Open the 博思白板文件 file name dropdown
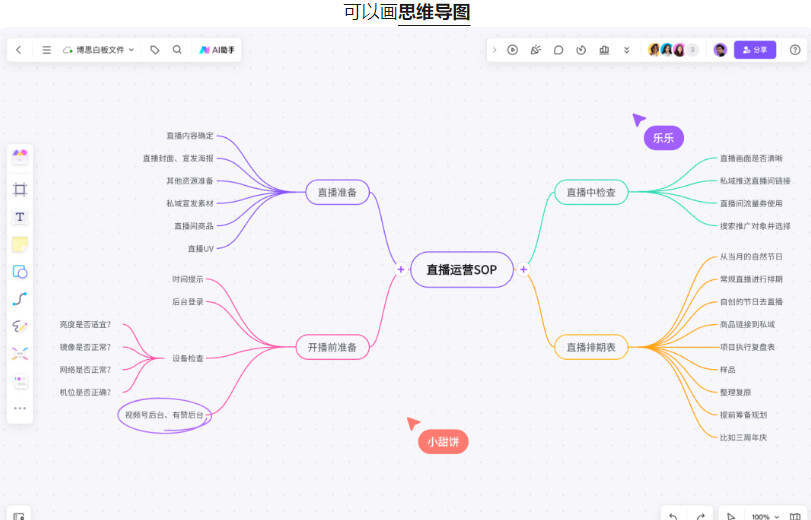This screenshot has width=811, height=520. tap(100, 49)
